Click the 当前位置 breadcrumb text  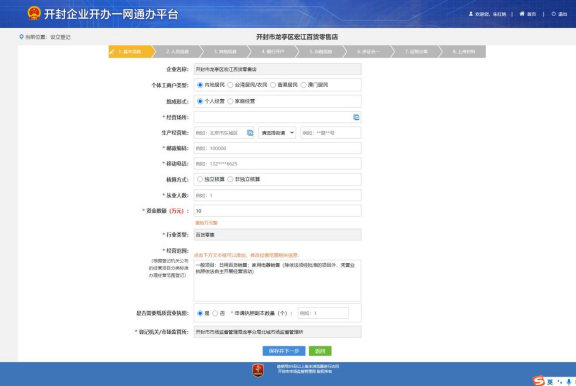[x=48, y=37]
